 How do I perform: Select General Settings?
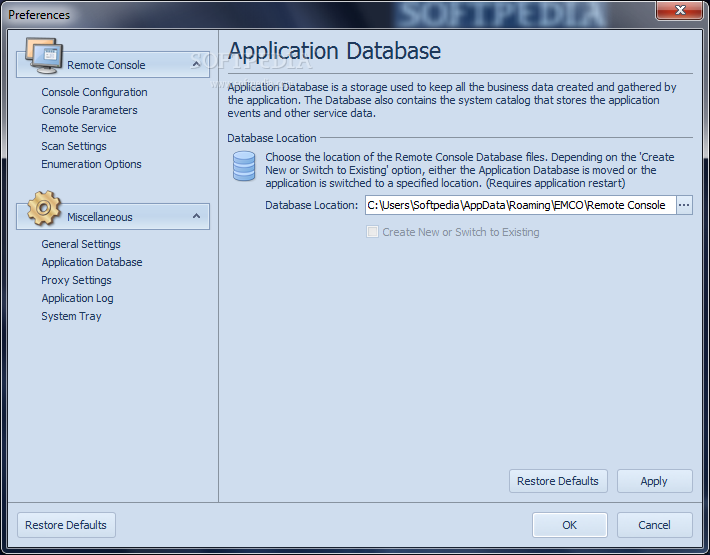81,244
